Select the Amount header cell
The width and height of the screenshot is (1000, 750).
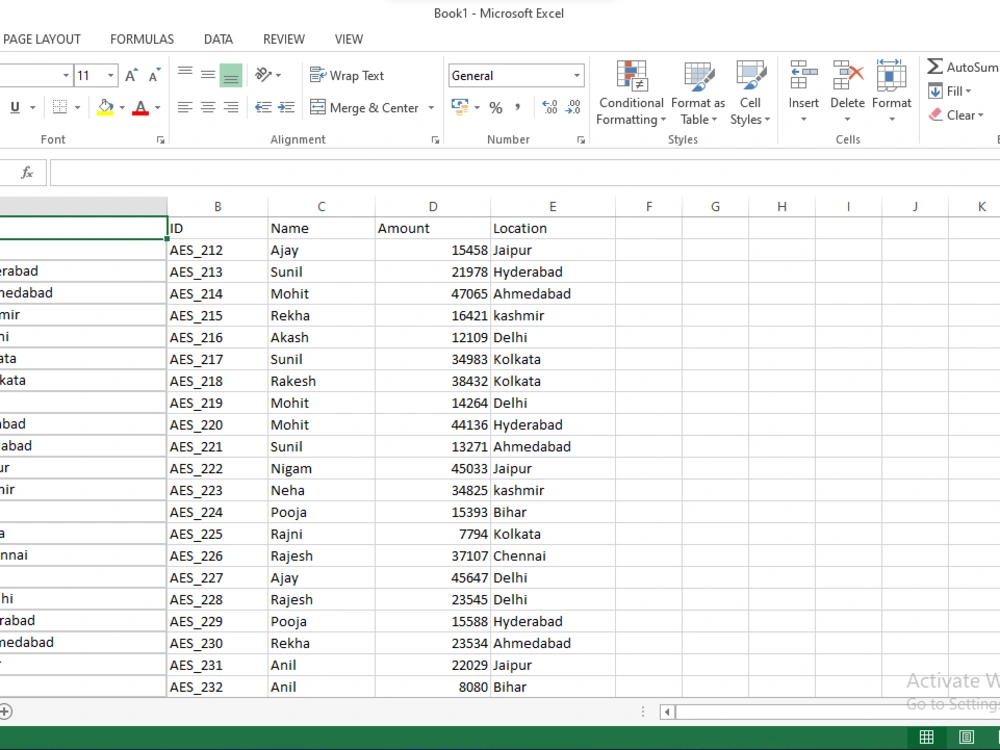(433, 228)
